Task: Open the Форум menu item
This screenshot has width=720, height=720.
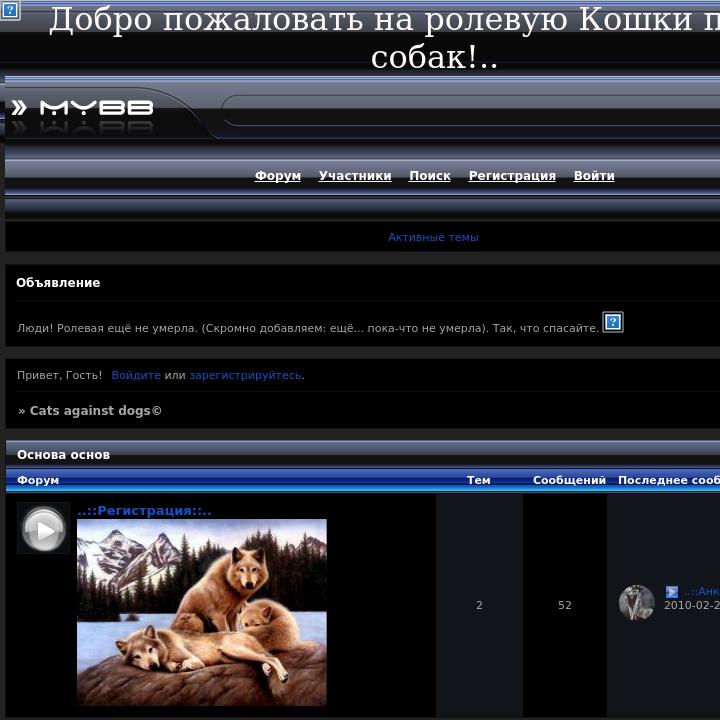Action: pos(278,176)
